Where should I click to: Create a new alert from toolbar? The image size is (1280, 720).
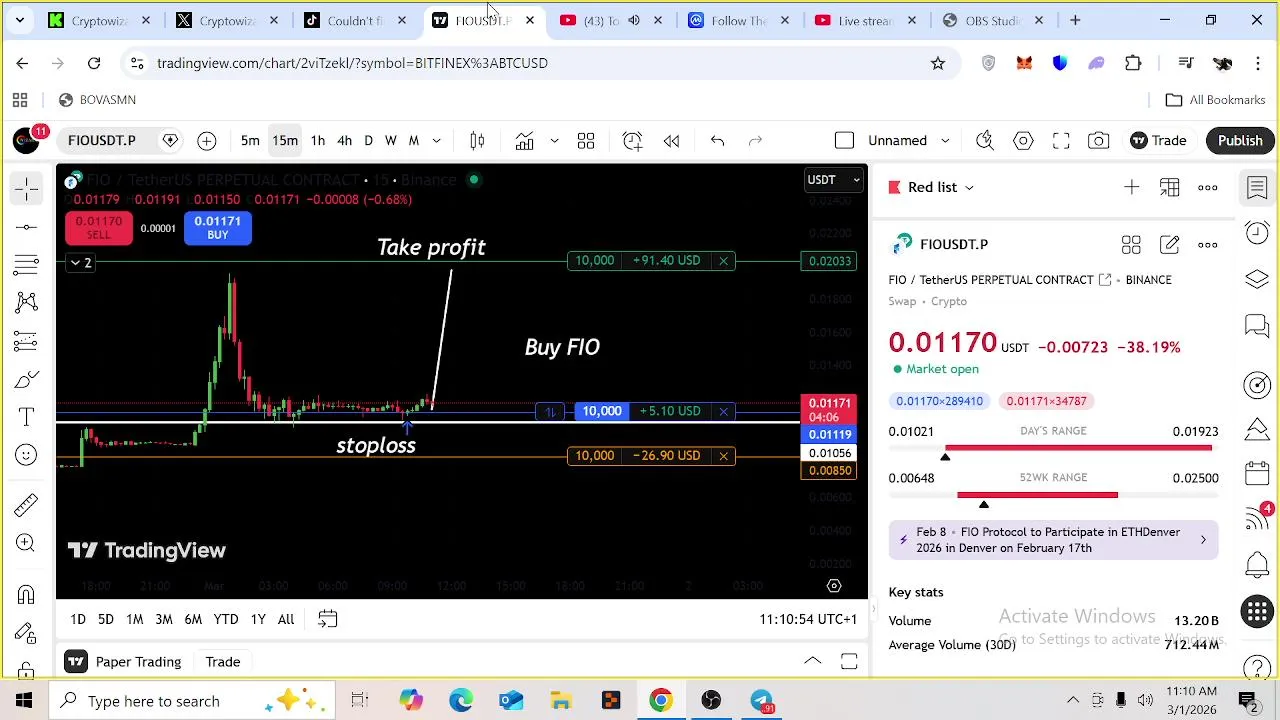[x=632, y=141]
